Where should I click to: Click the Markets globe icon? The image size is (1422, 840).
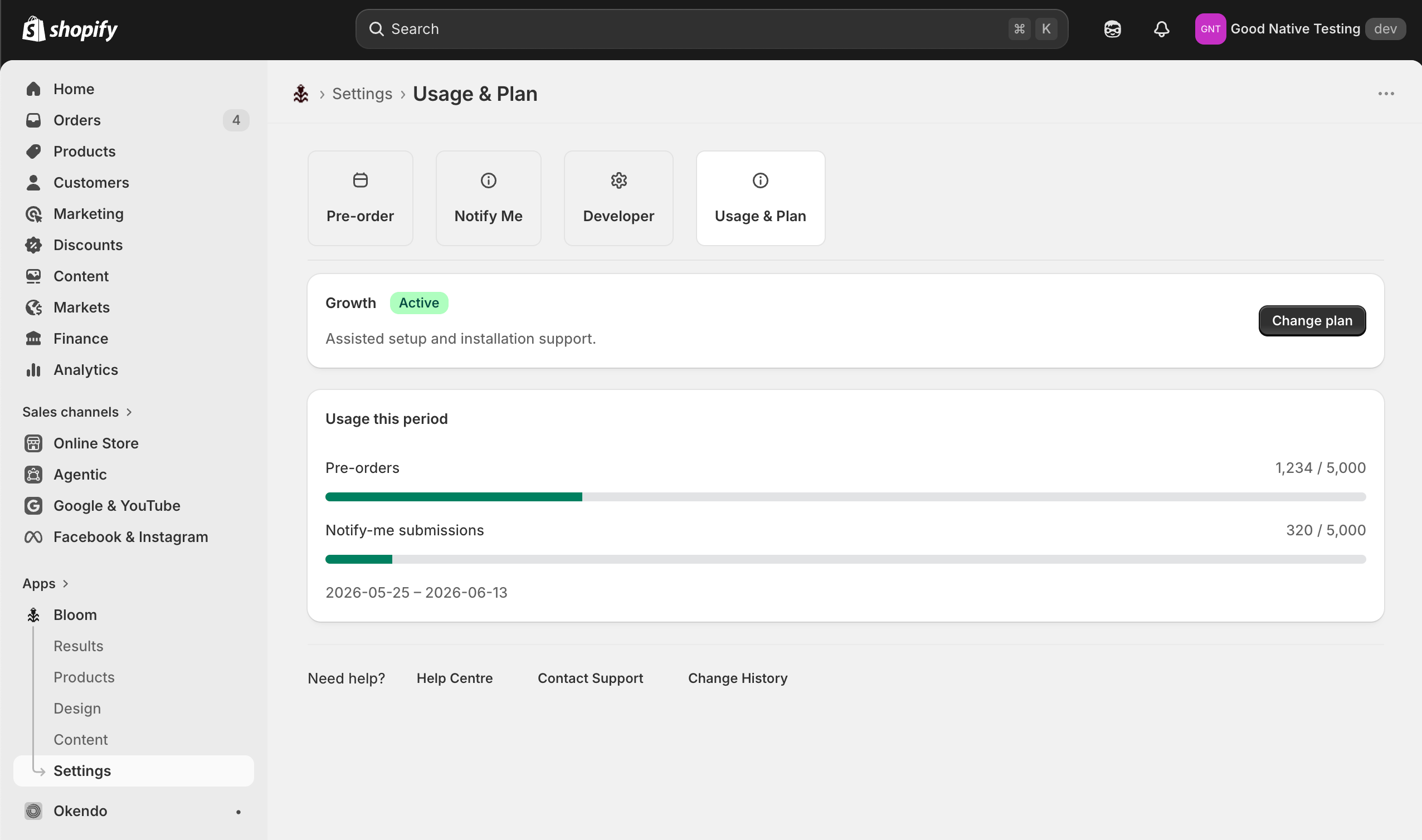[33, 307]
